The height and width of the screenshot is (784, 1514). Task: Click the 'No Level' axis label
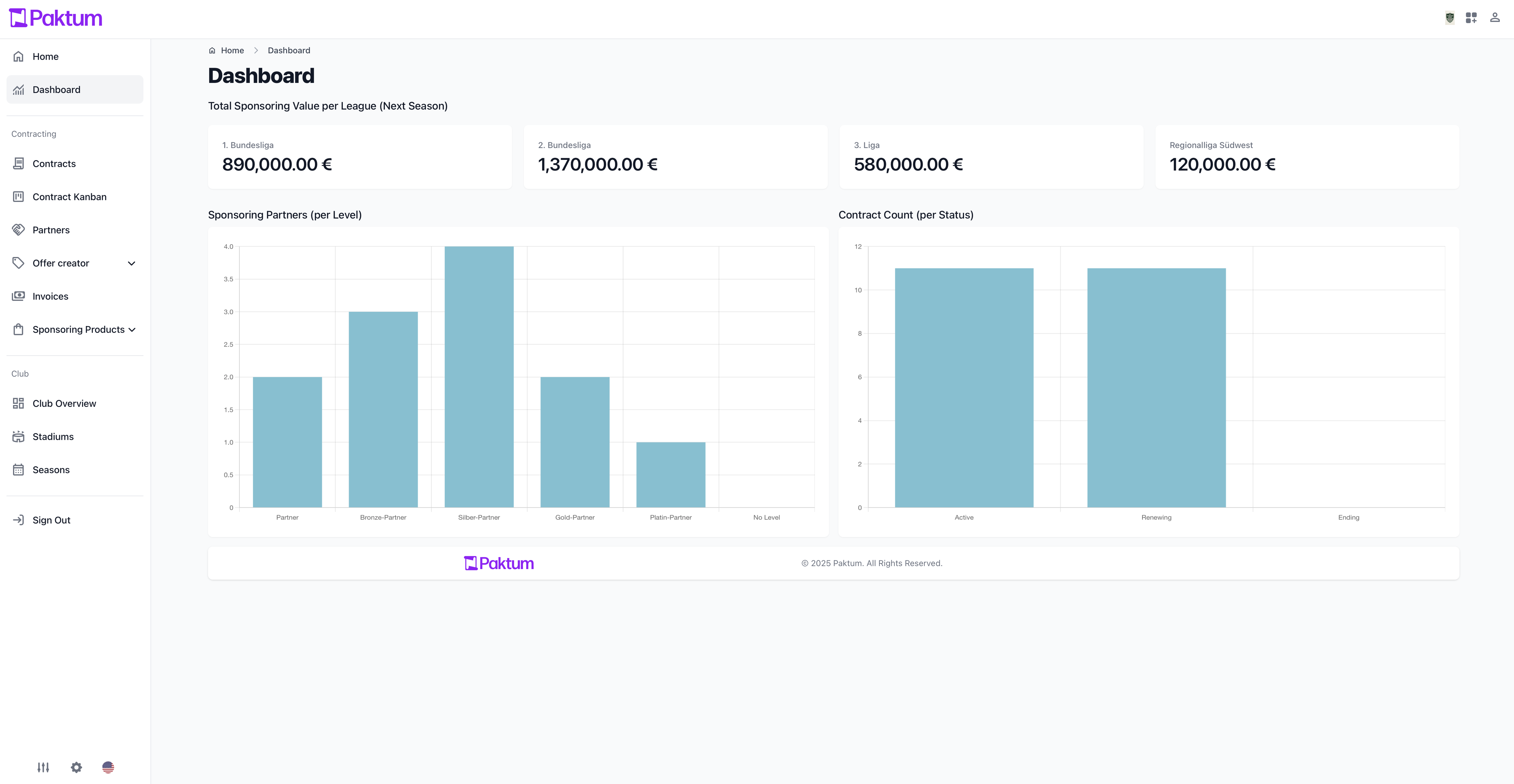tap(766, 517)
